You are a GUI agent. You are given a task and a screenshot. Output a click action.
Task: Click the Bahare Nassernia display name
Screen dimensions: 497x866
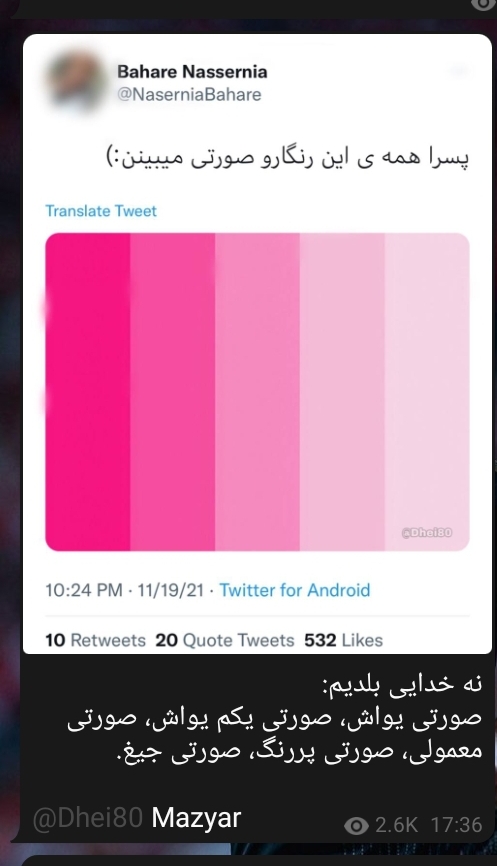coord(192,72)
